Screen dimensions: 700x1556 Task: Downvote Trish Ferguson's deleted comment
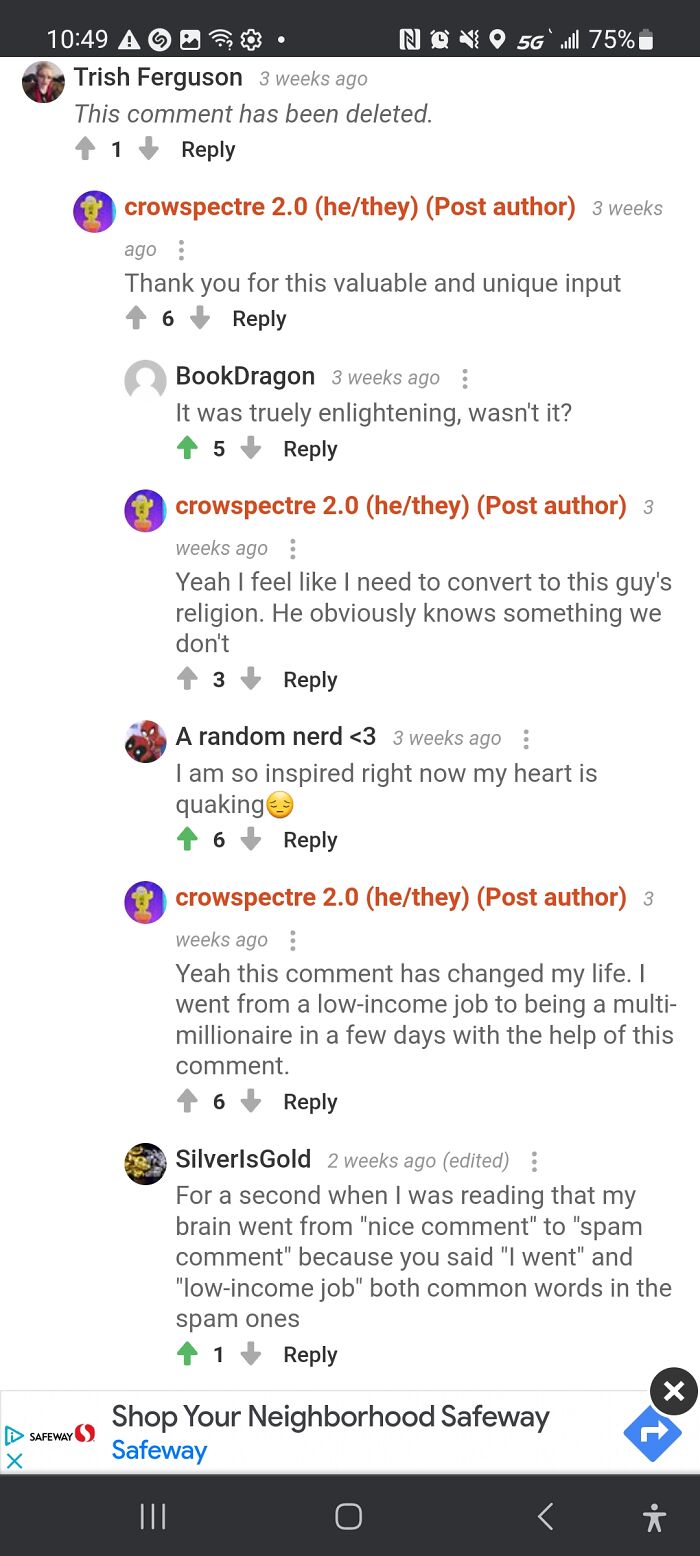[148, 149]
